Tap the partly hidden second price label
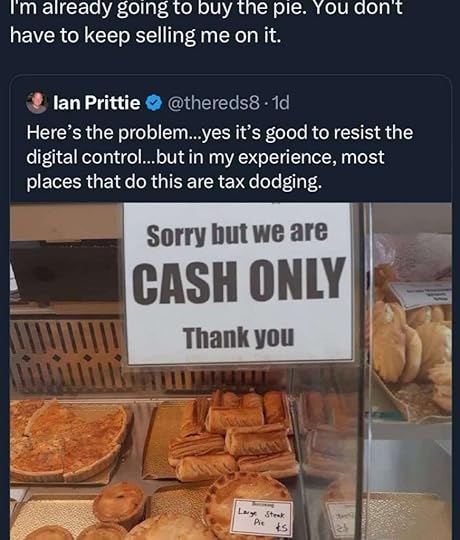This screenshot has width=460, height=540. [x=339, y=519]
